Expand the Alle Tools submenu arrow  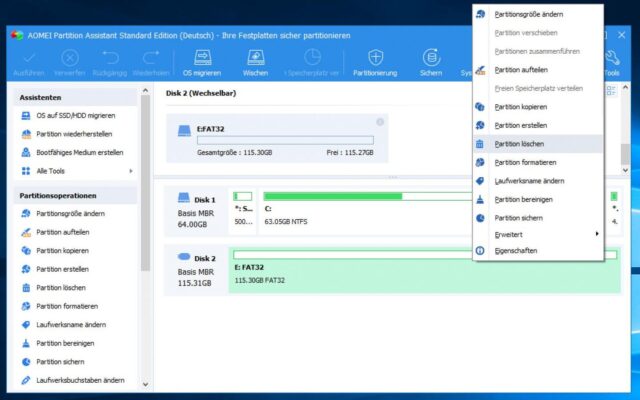pyautogui.click(x=131, y=171)
